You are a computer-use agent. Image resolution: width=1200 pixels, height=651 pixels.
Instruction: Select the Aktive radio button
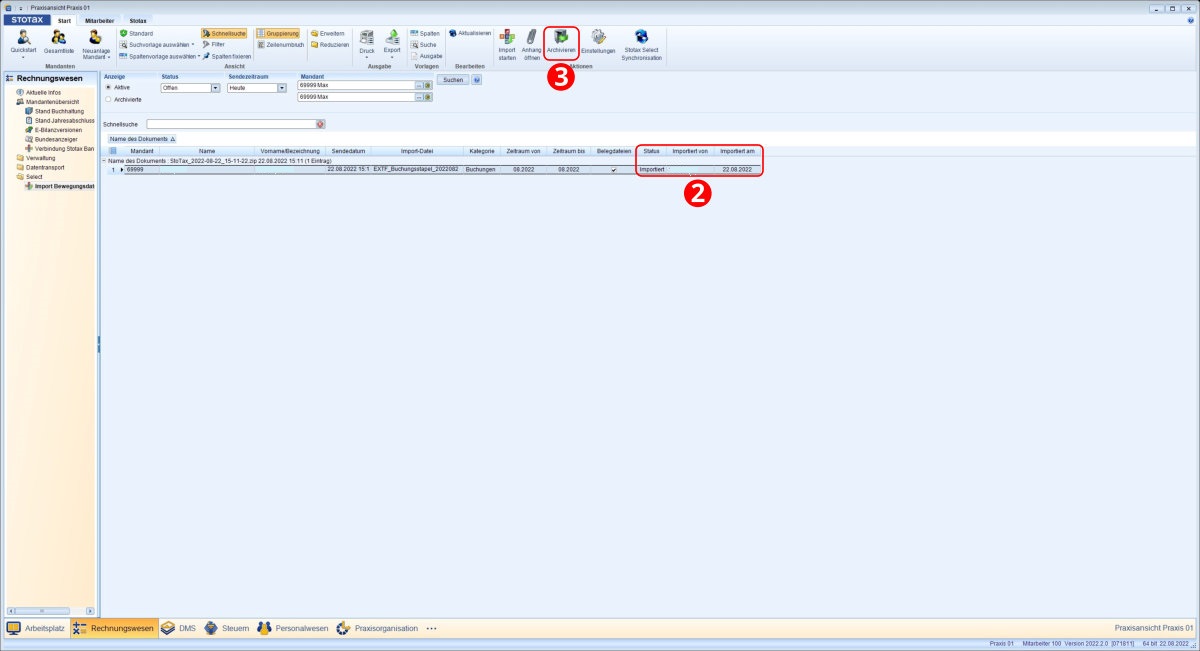coord(108,88)
